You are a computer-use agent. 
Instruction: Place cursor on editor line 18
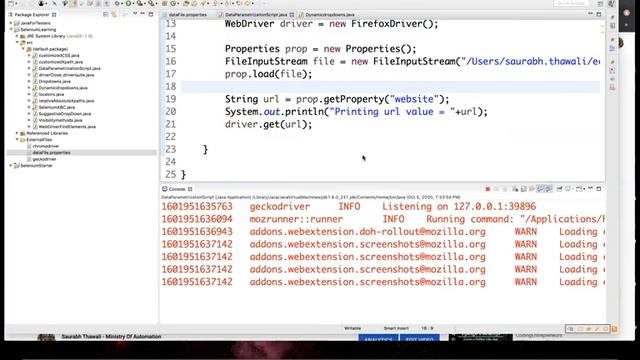coord(390,87)
